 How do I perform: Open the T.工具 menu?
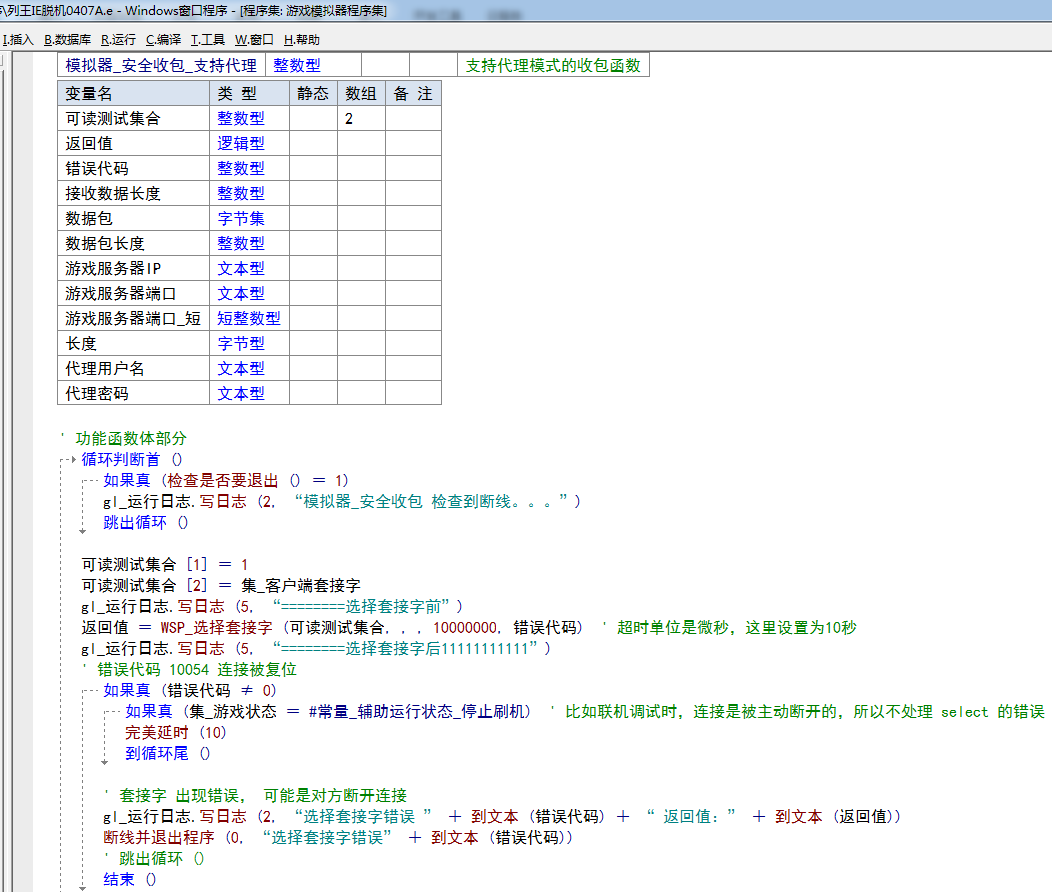[x=208, y=40]
